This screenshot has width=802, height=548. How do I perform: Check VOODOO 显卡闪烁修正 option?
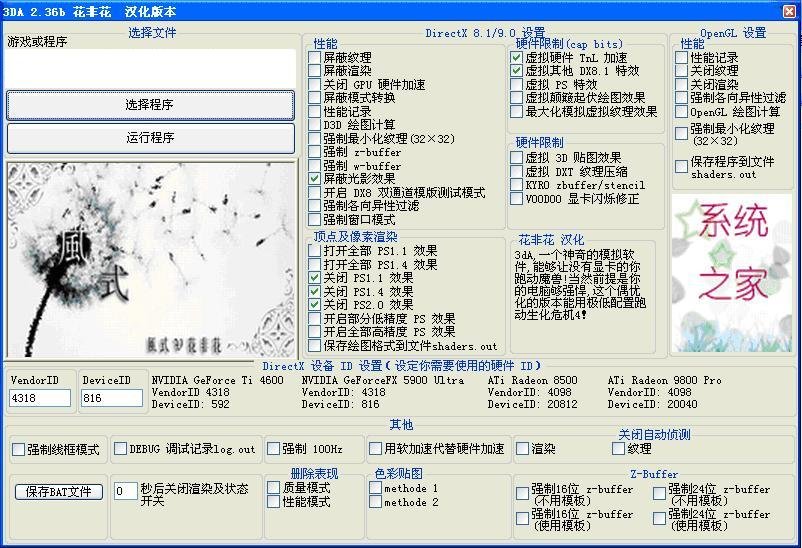(517, 199)
